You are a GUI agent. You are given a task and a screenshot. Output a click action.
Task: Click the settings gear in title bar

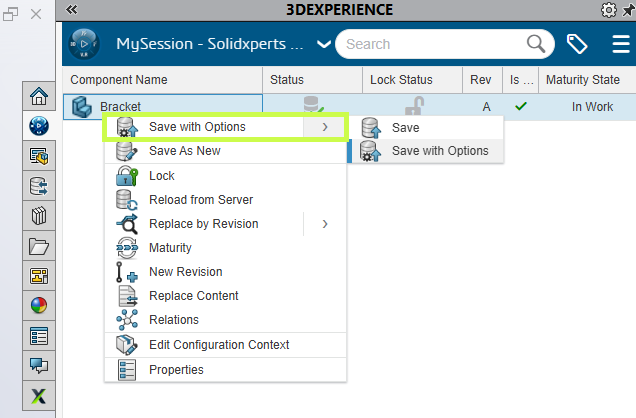(608, 10)
